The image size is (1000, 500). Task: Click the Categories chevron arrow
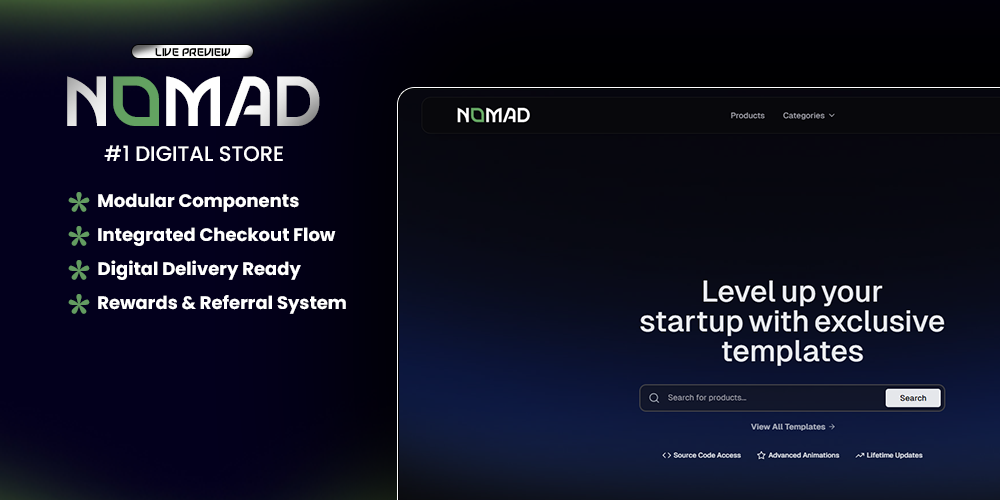[831, 115]
